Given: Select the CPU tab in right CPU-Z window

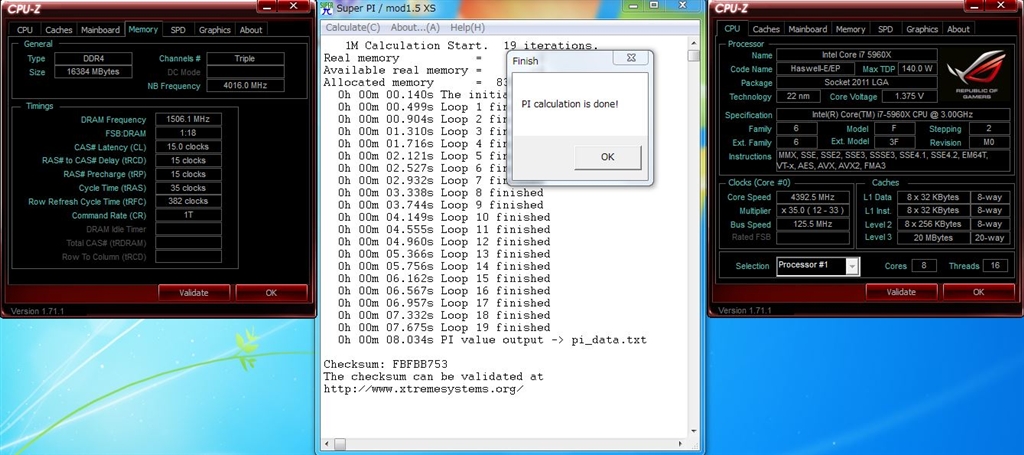Looking at the screenshot, I should [x=732, y=29].
